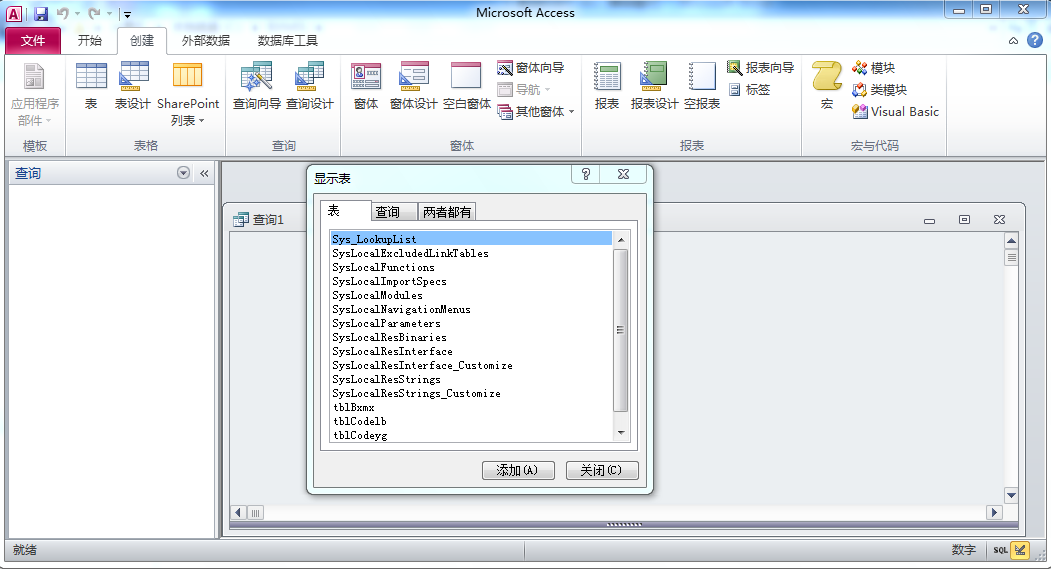Screen dimensions: 1051x569
Task: Start the 报表向导 report wizard
Action: click(x=761, y=68)
